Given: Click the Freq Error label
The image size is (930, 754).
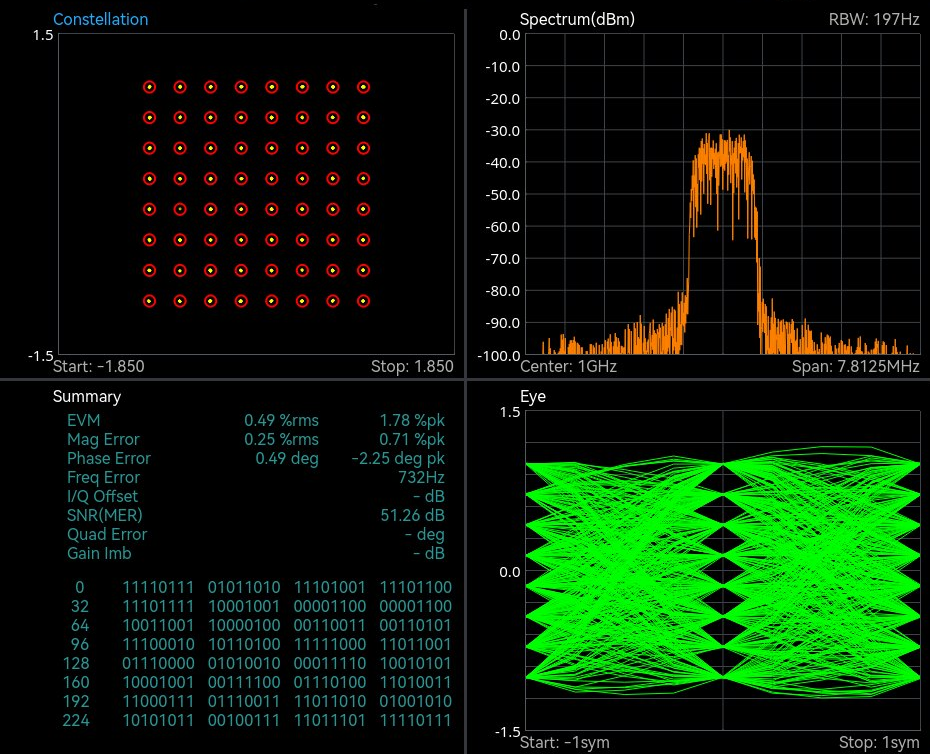Looking at the screenshot, I should pyautogui.click(x=103, y=477).
